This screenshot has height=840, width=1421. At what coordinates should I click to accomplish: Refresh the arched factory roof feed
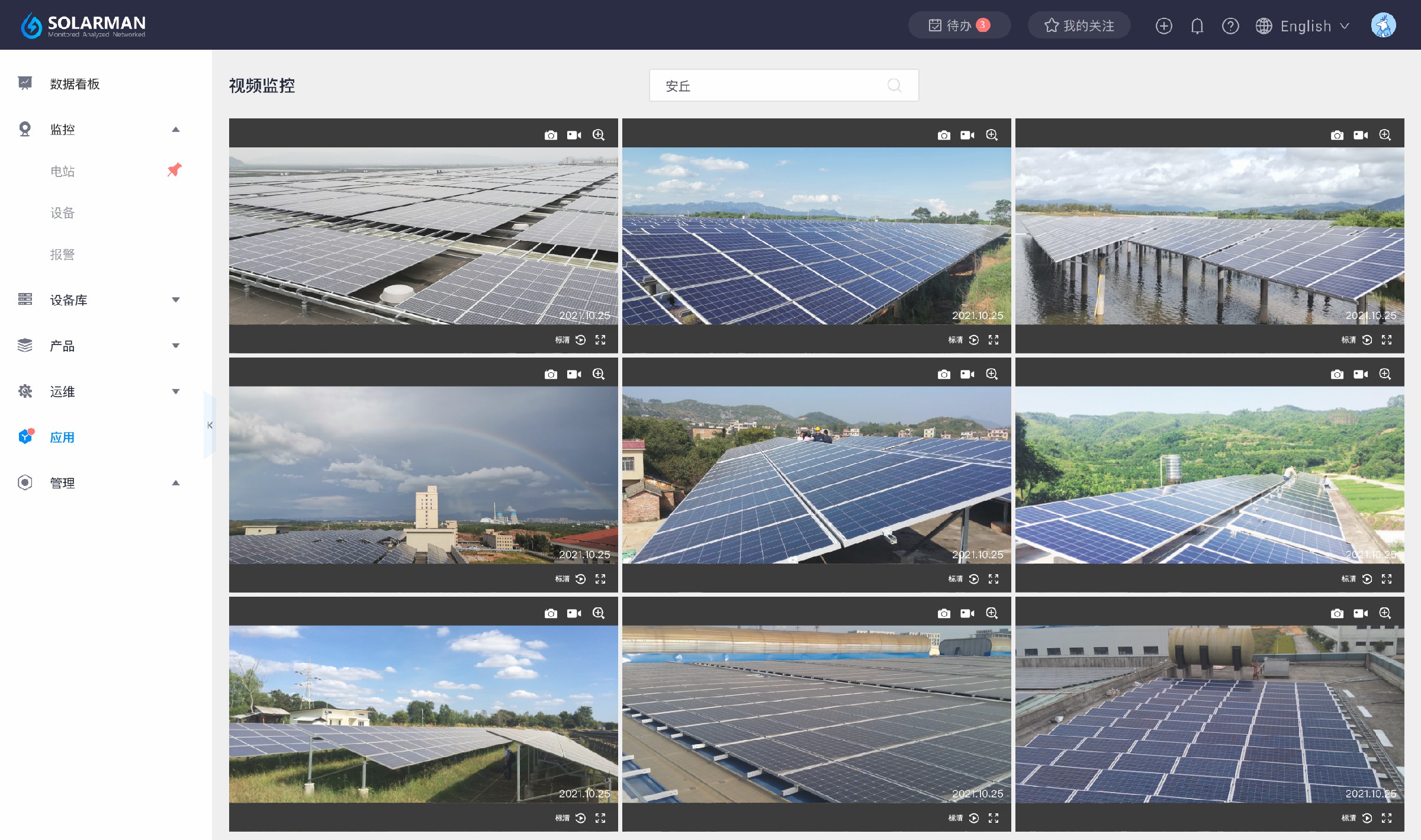pyautogui.click(x=974, y=818)
